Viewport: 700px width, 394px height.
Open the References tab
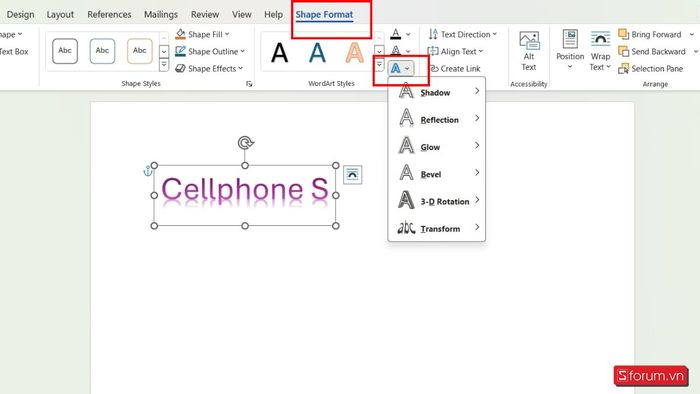109,14
